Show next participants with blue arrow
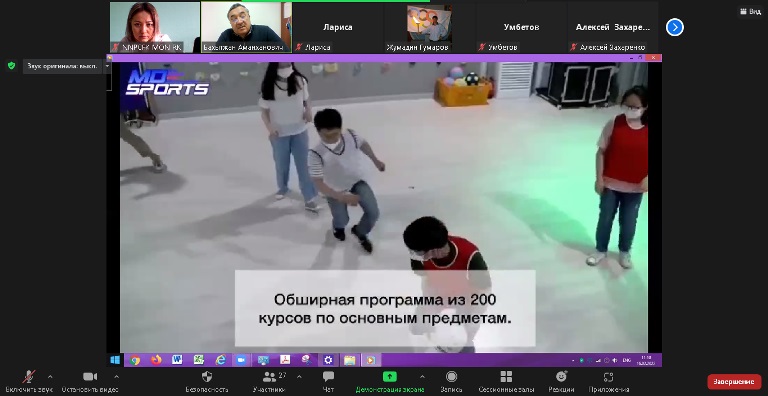The image size is (768, 396). pos(674,27)
